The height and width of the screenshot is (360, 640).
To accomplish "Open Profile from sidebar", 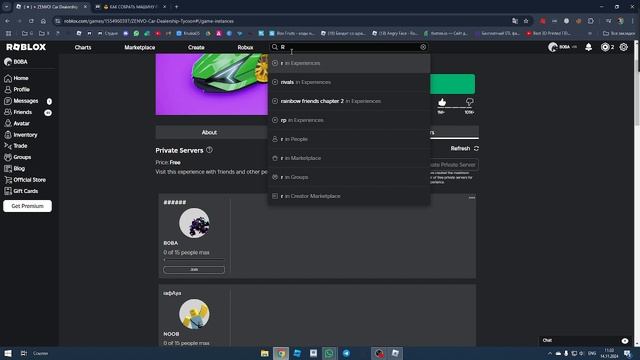I will pyautogui.click(x=17, y=89).
